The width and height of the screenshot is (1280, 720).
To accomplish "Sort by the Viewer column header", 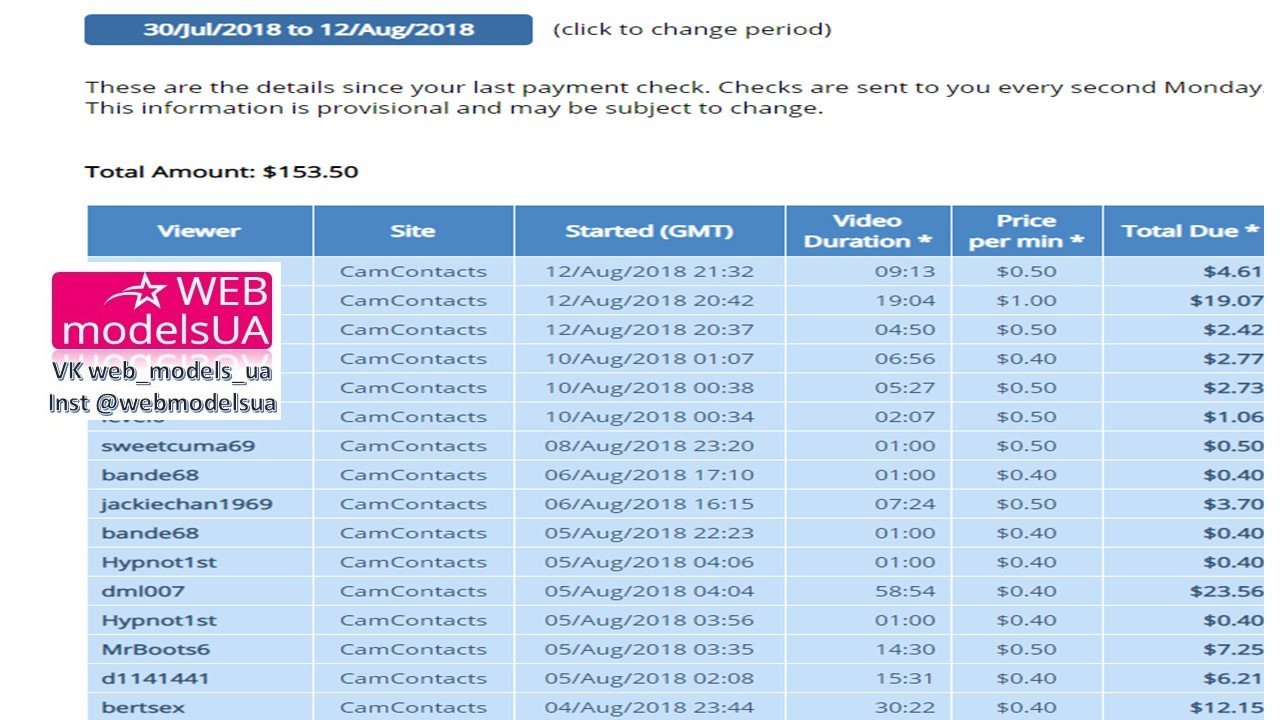I will click(x=199, y=231).
